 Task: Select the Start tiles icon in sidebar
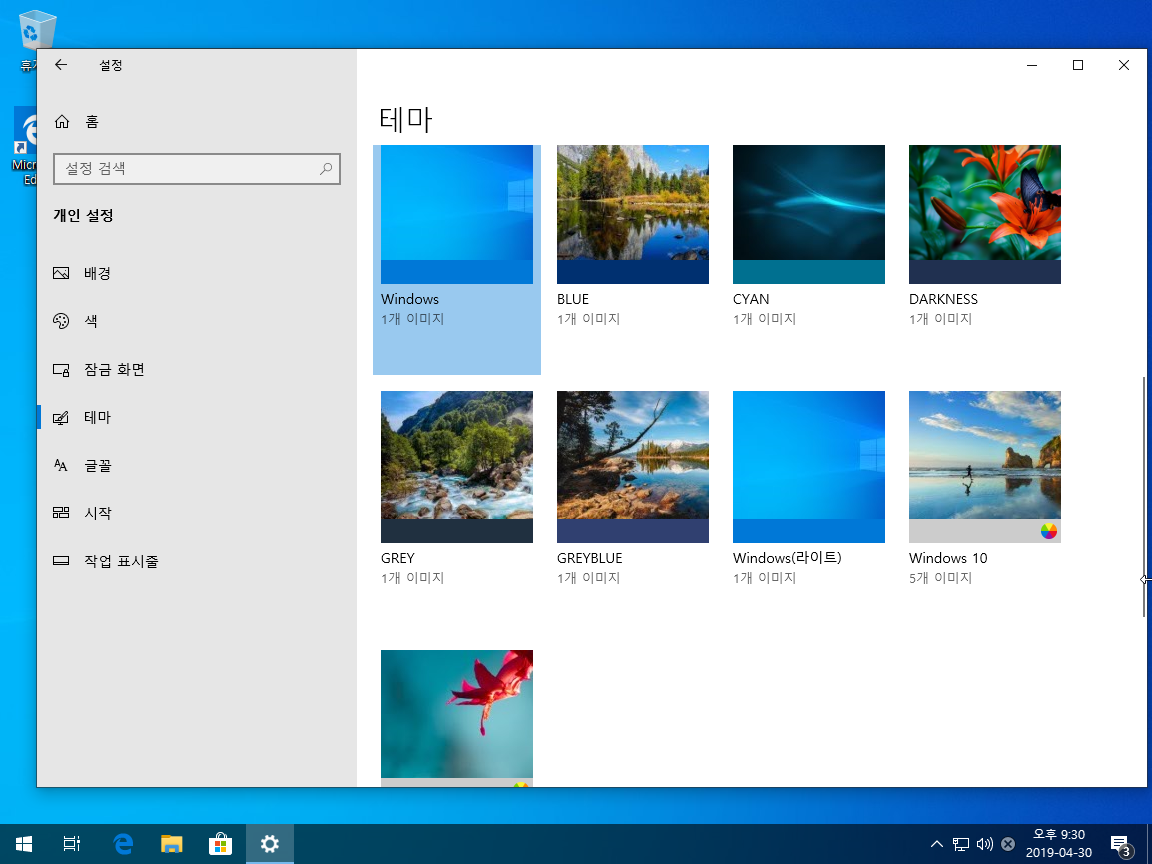coord(61,513)
